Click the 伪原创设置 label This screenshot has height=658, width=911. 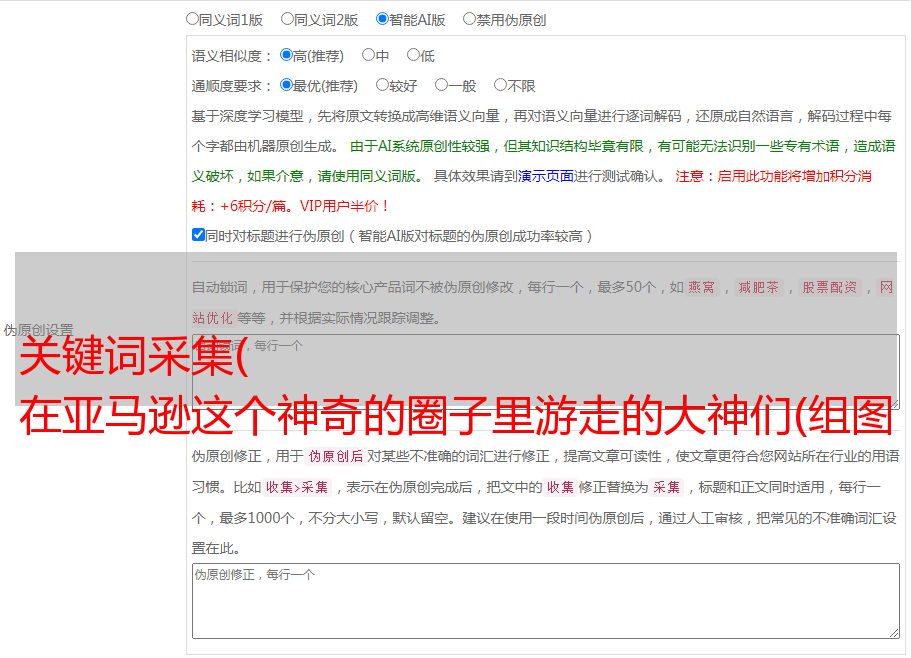pyautogui.click(x=38, y=330)
